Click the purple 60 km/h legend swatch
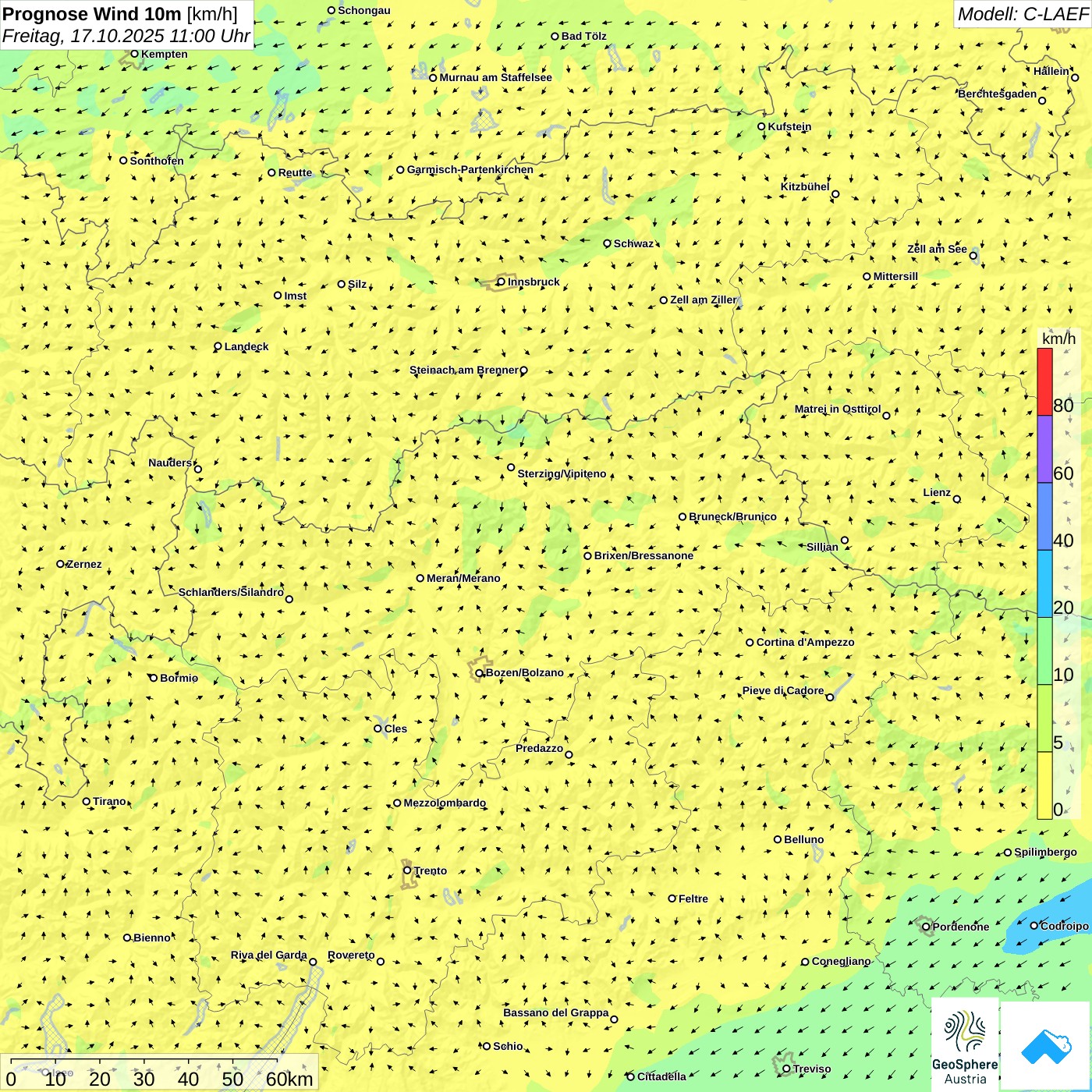The image size is (1092, 1092). point(1044,449)
